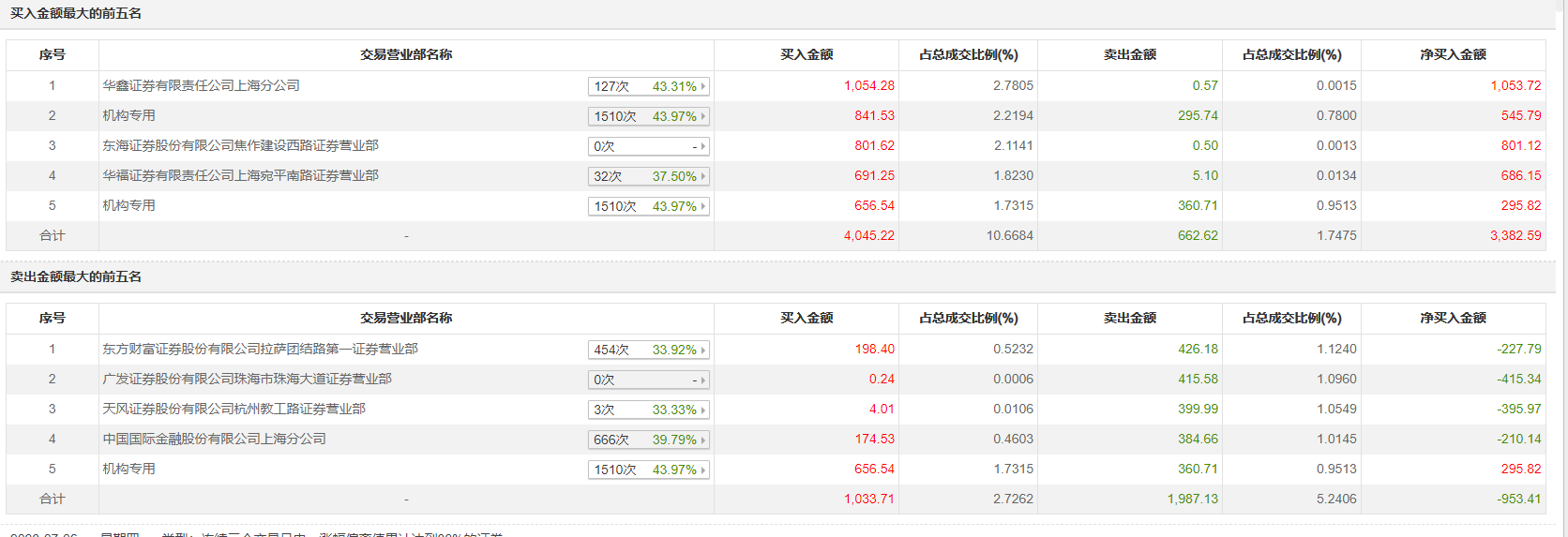The height and width of the screenshot is (537, 1568).
Task: Click the 卖出金额最大的前五名 section title
Action: (76, 276)
